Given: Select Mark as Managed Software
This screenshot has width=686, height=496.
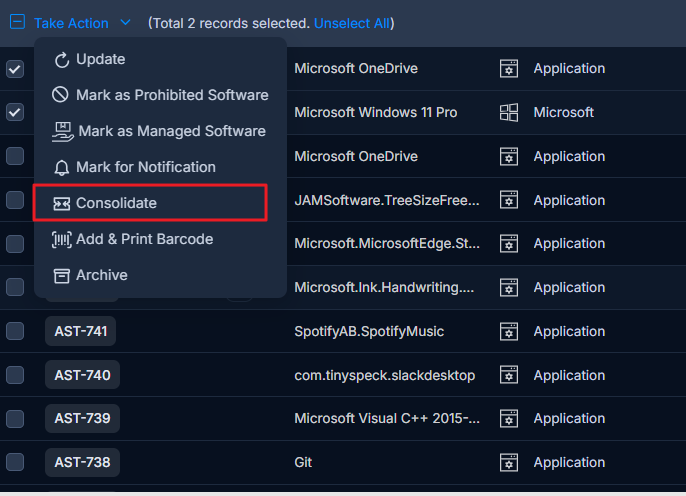Looking at the screenshot, I should click(x=172, y=131).
